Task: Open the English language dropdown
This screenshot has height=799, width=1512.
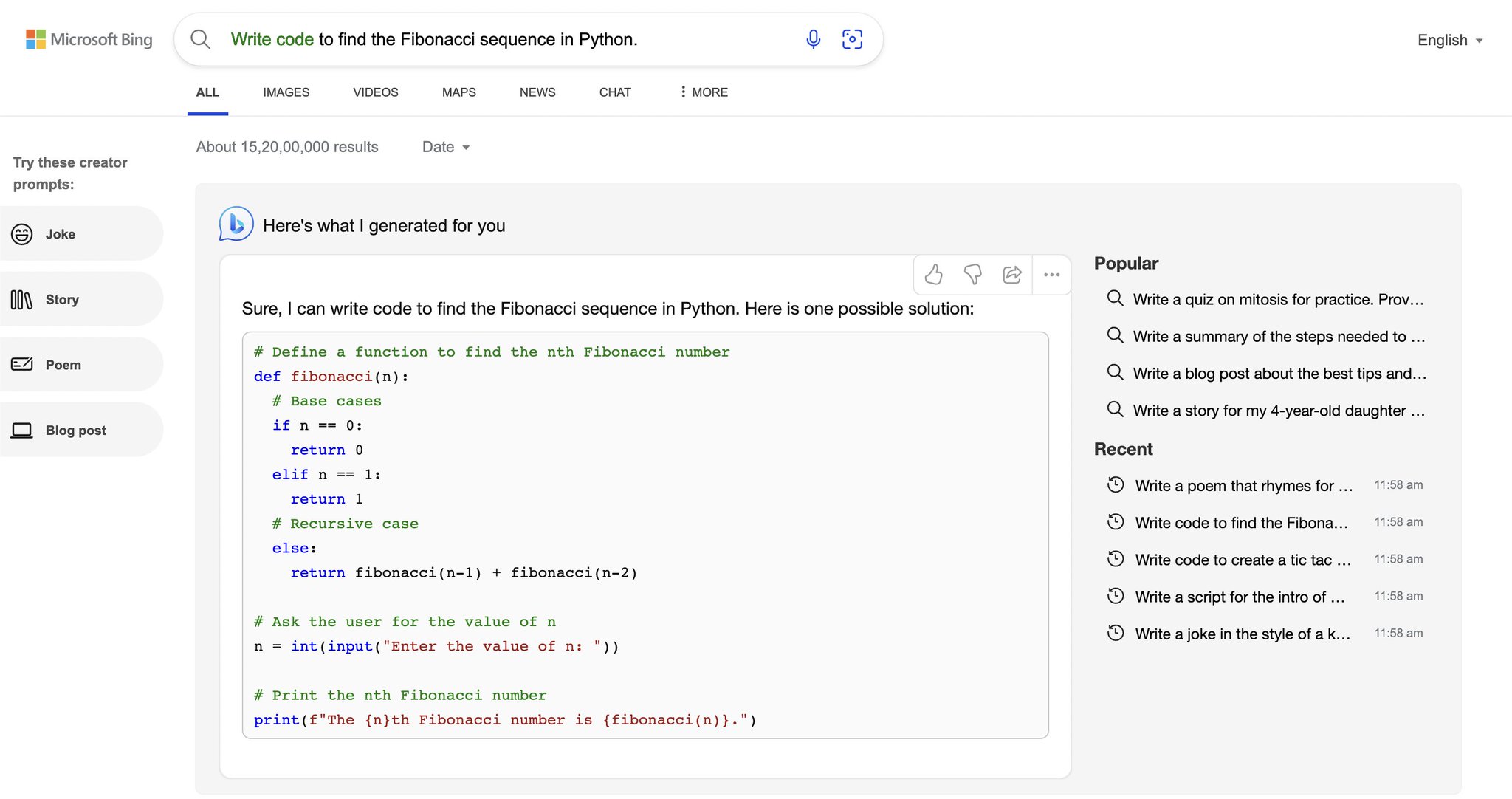Action: point(1450,40)
